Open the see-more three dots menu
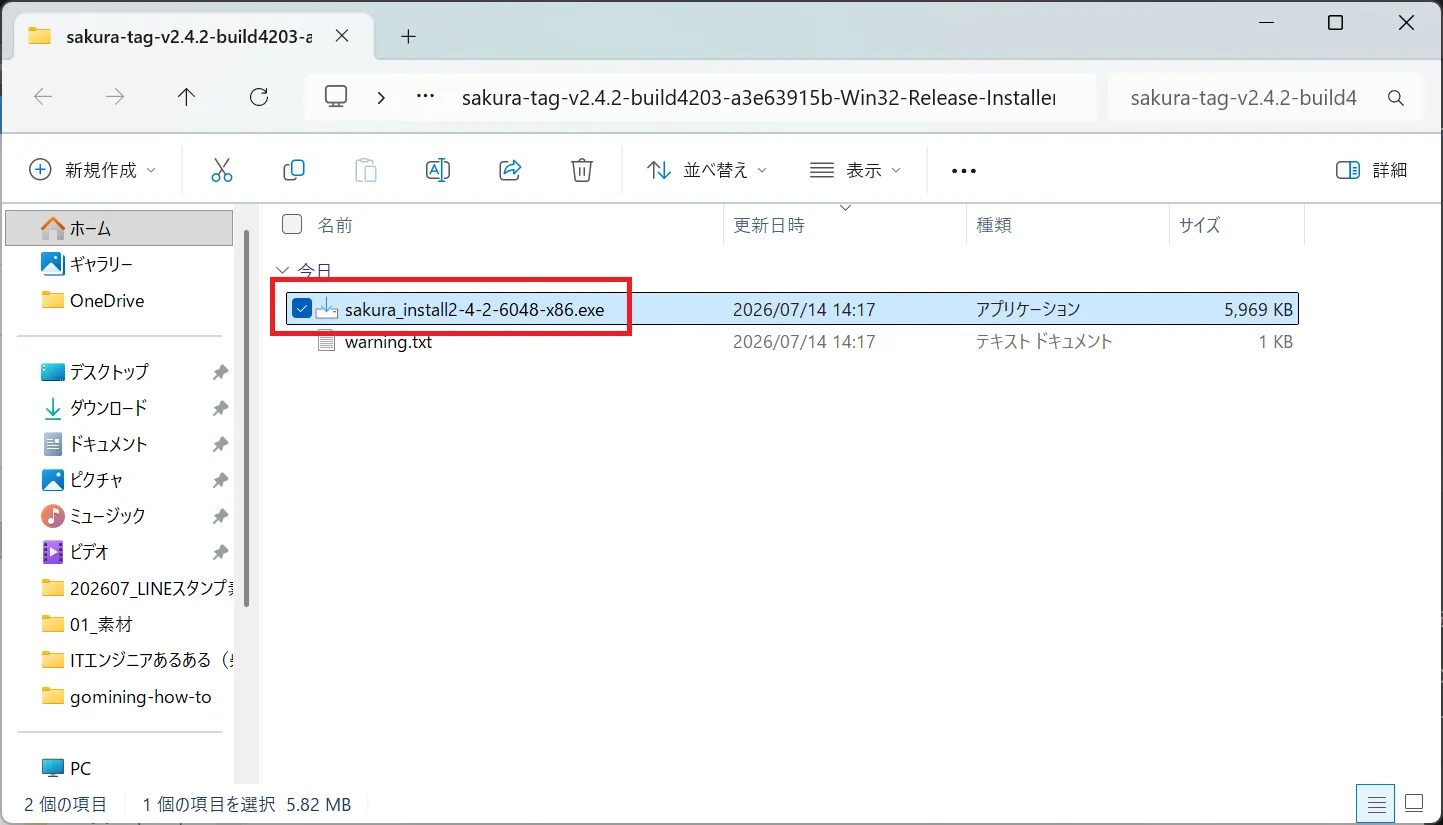 point(963,171)
